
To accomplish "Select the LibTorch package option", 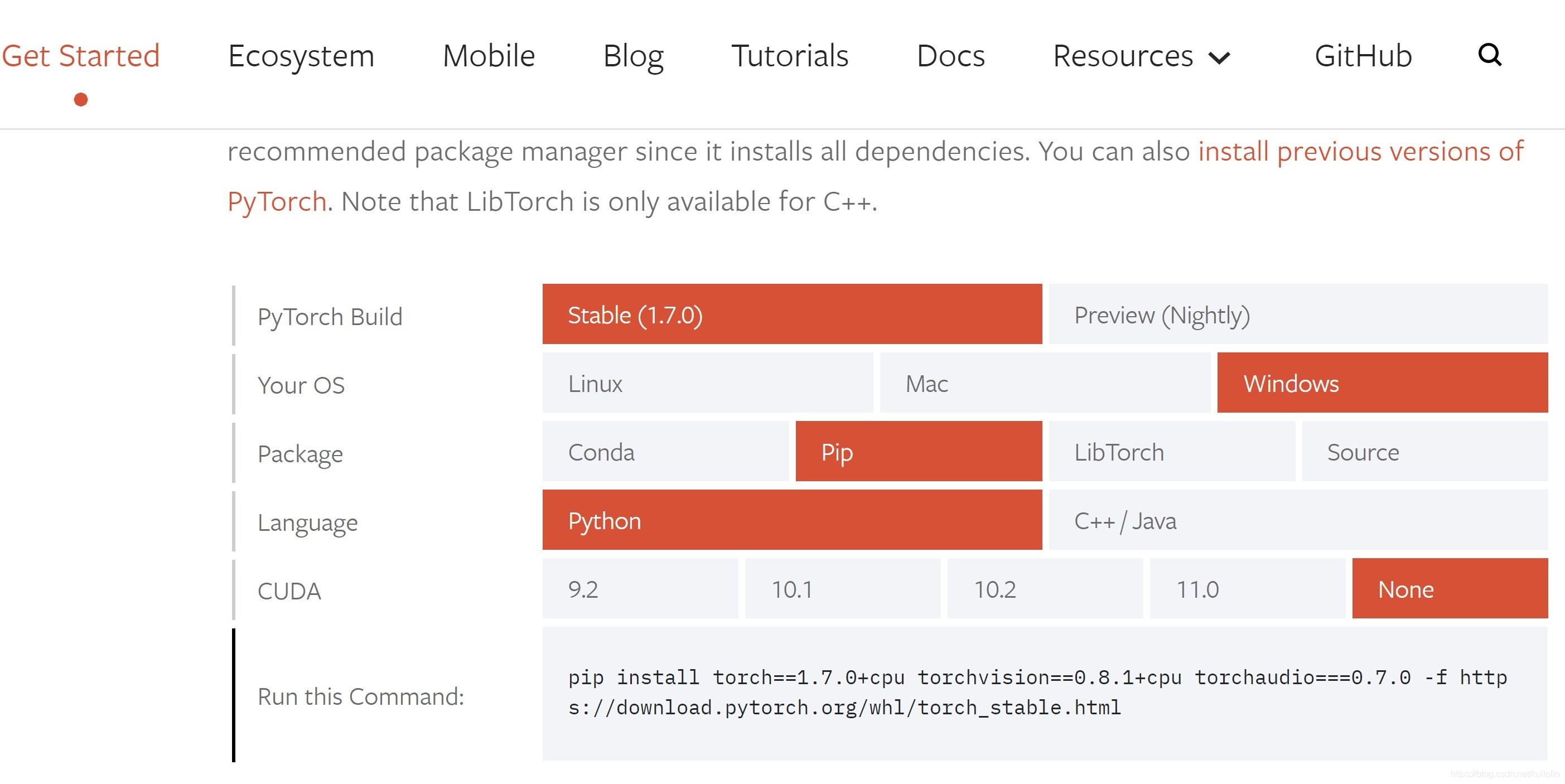I will point(1171,451).
